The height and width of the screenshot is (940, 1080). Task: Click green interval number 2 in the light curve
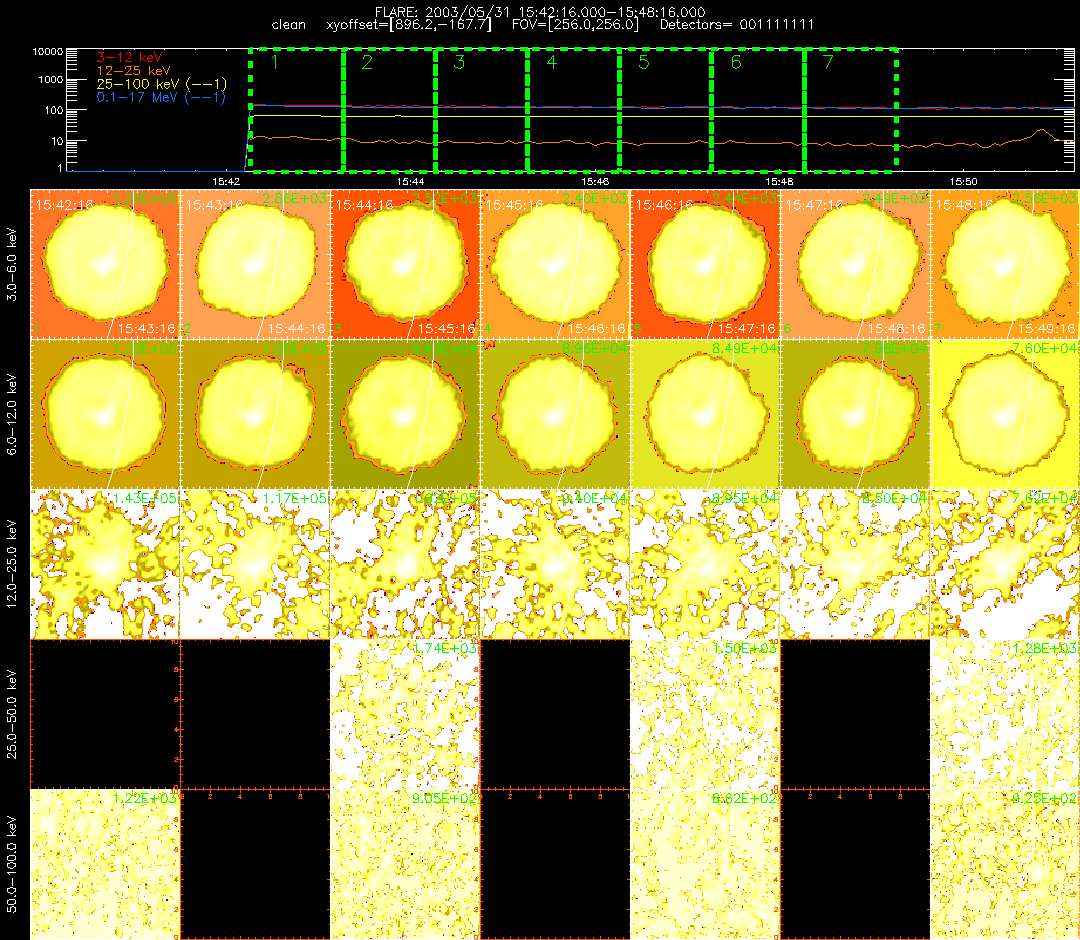pyautogui.click(x=367, y=63)
